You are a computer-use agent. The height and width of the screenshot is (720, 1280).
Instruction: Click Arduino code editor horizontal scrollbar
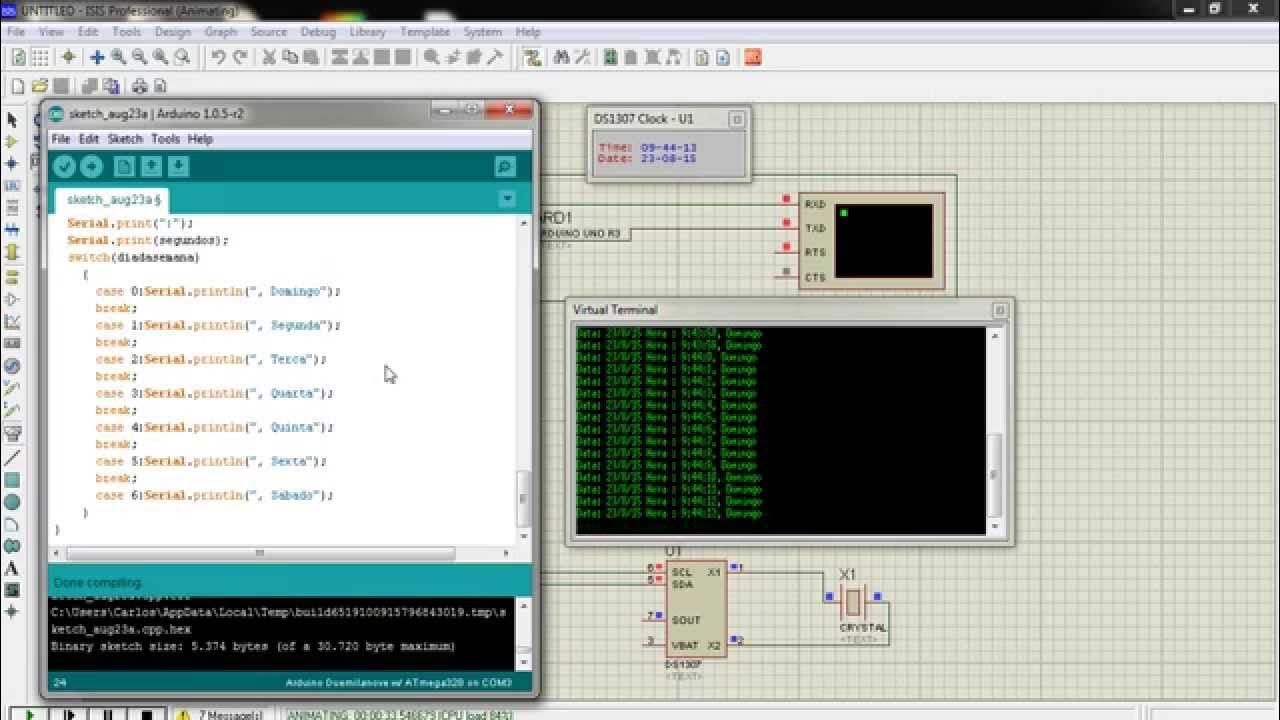coord(259,553)
